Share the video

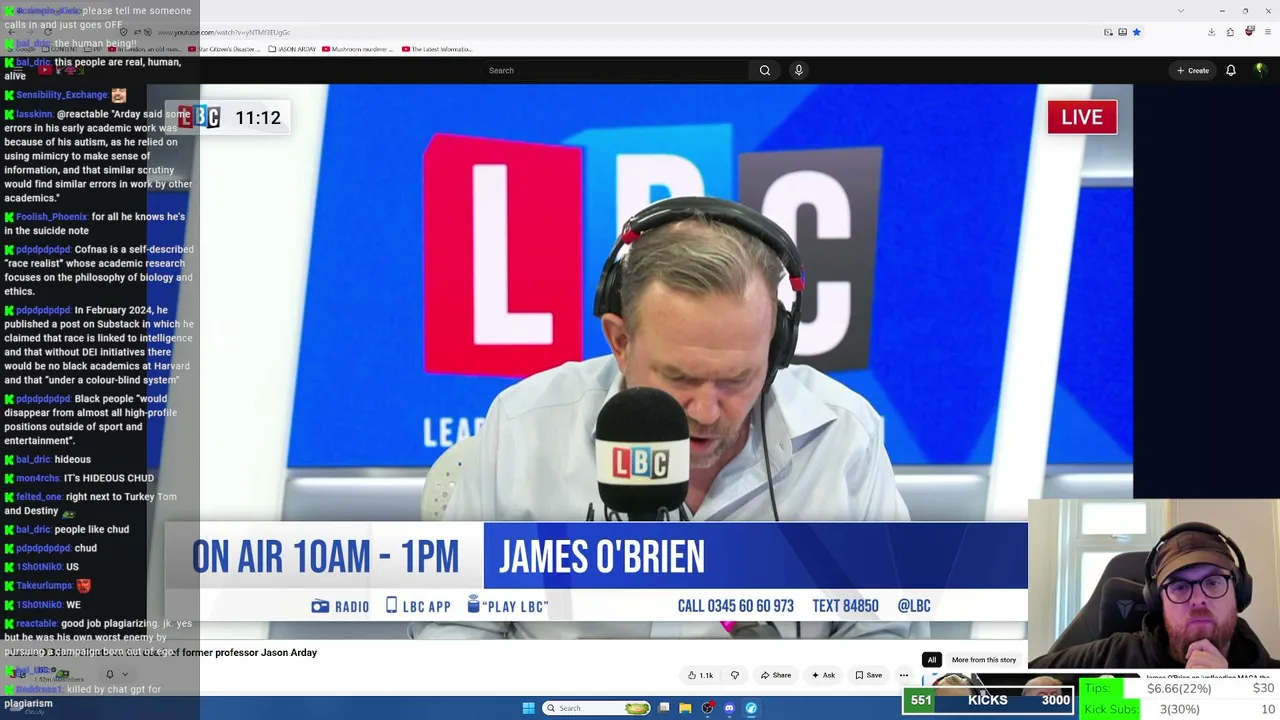(x=776, y=675)
